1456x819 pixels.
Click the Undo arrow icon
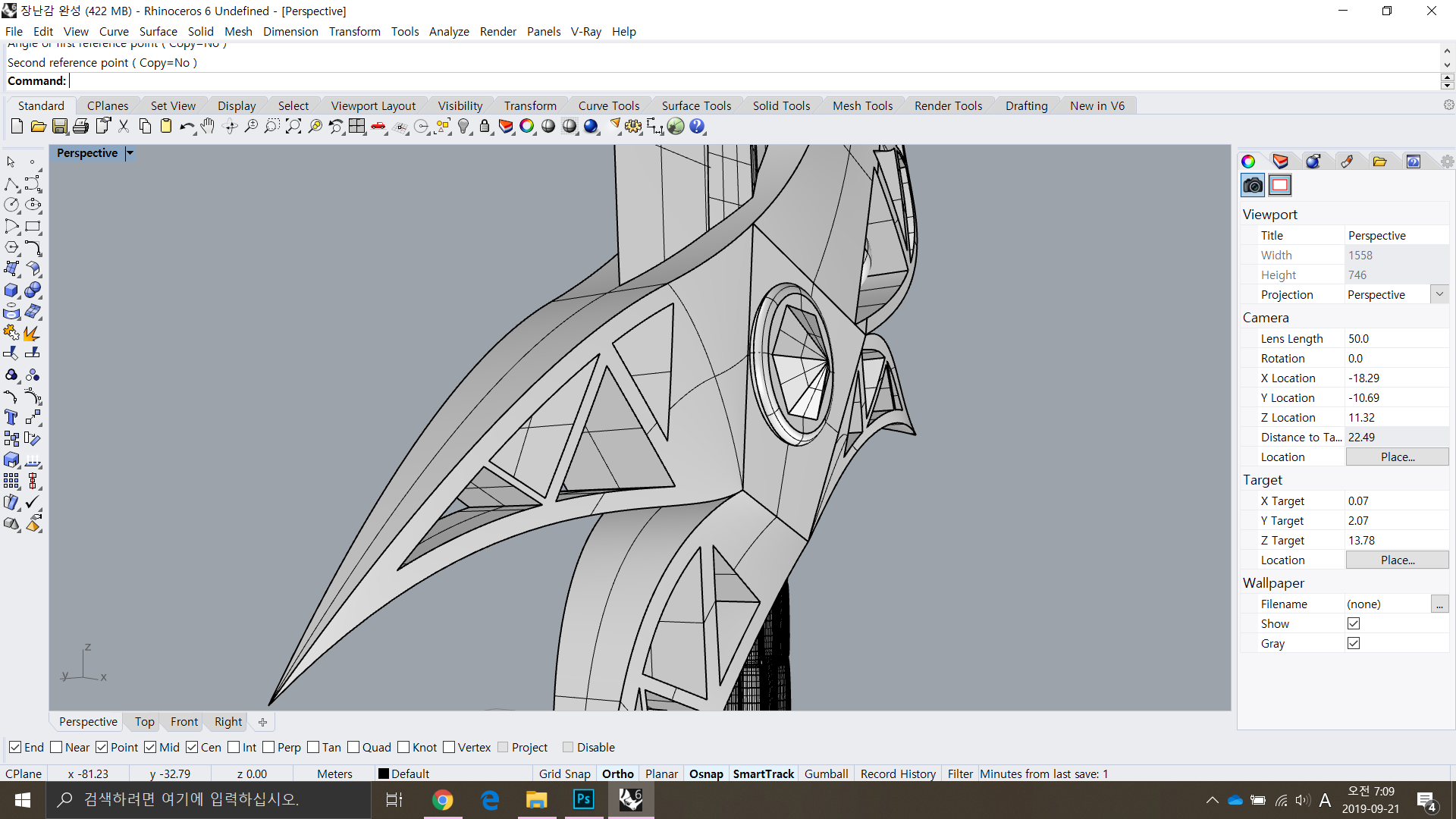pyautogui.click(x=186, y=127)
